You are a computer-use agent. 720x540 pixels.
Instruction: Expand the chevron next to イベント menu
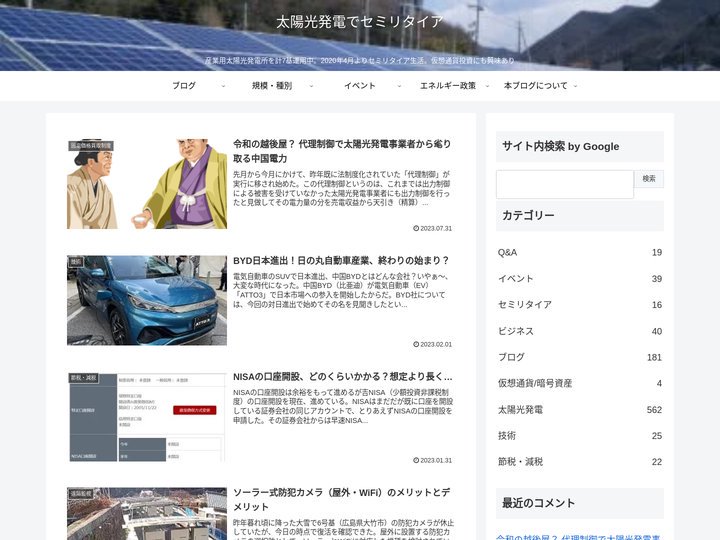coord(399,86)
